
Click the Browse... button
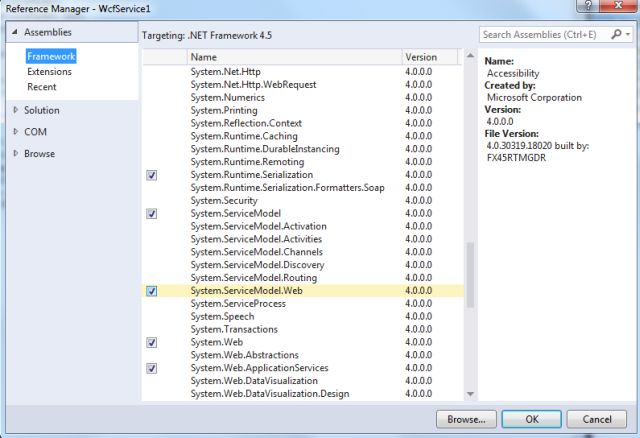point(466,419)
